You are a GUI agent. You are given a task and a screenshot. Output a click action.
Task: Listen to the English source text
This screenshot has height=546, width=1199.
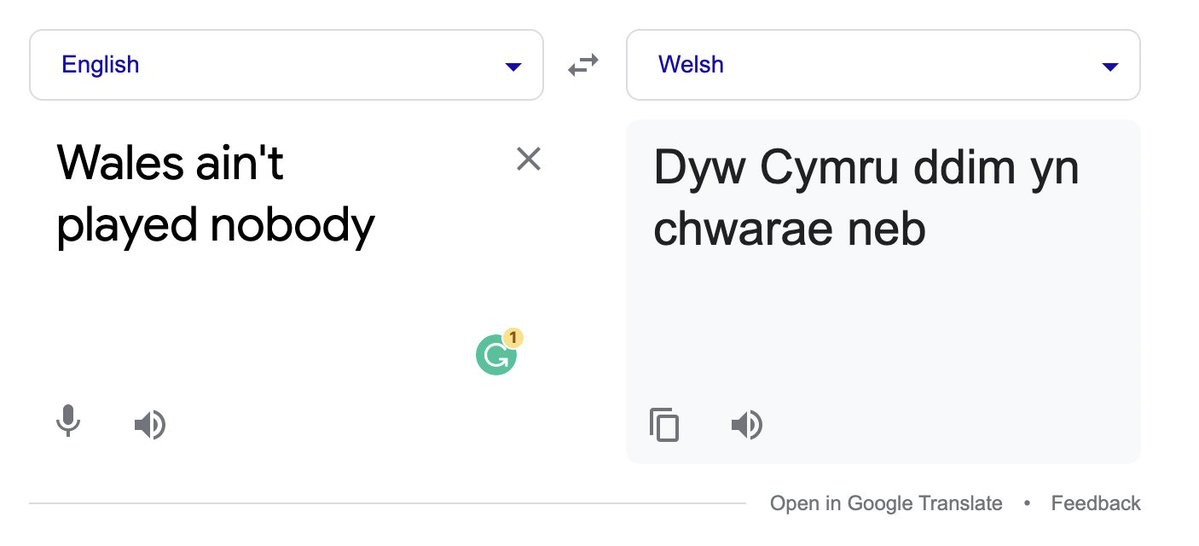(x=150, y=424)
